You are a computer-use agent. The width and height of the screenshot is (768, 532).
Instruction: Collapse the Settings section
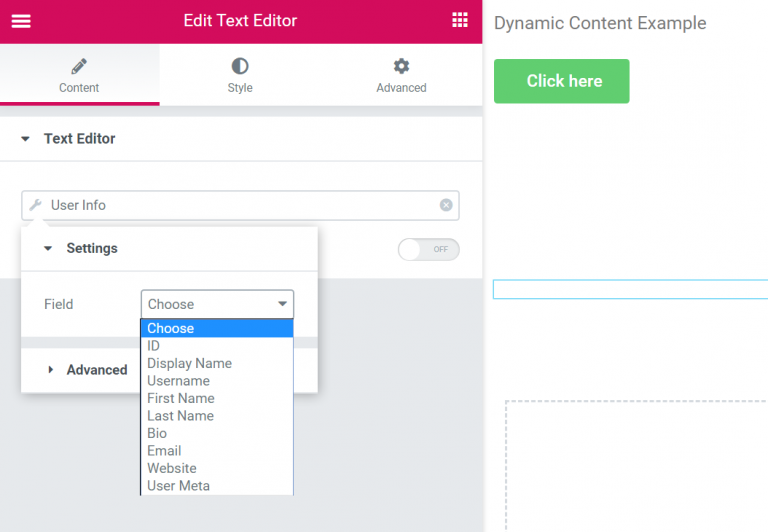(48, 248)
